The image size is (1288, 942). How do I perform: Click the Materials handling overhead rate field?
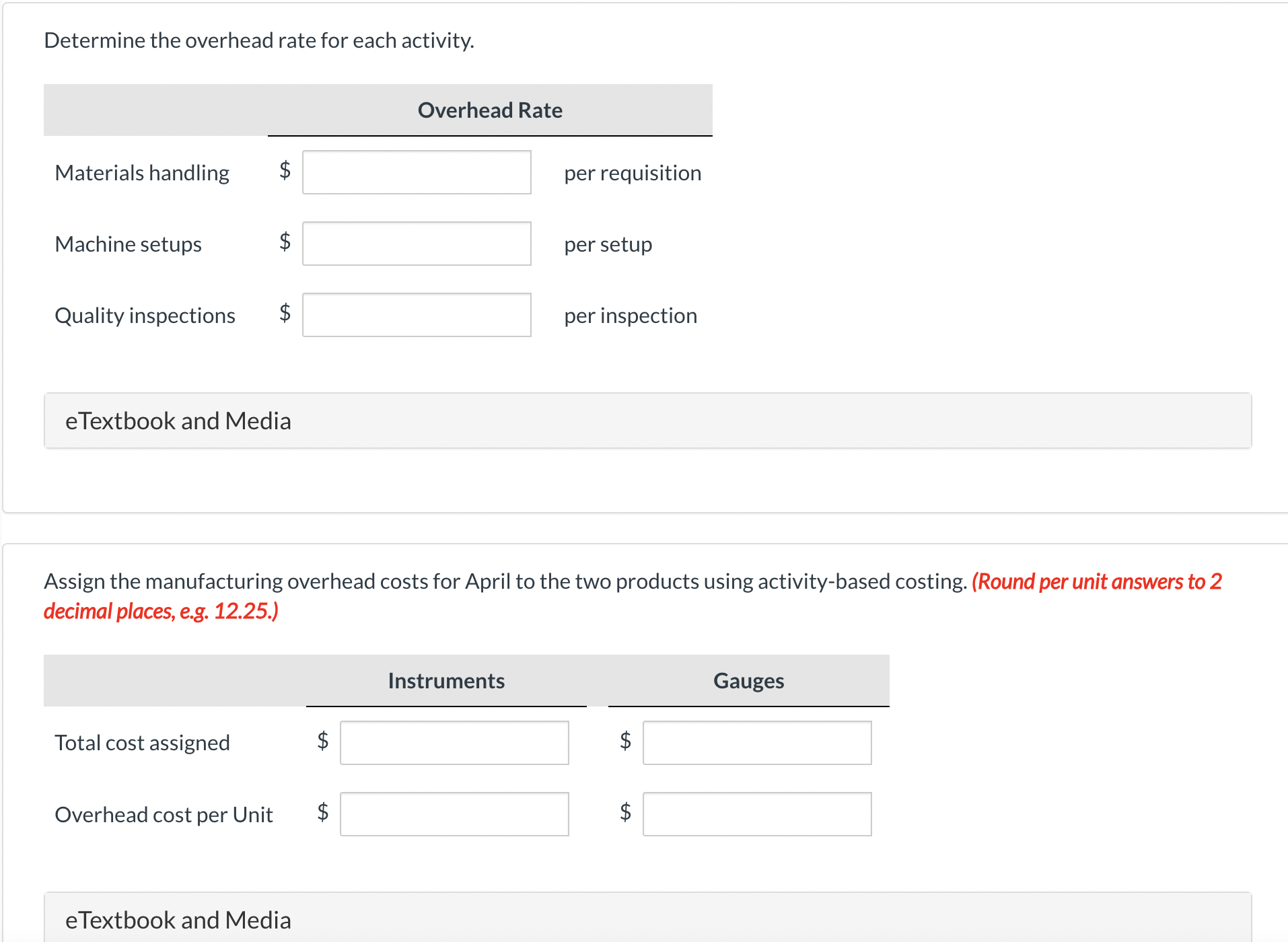tap(417, 172)
